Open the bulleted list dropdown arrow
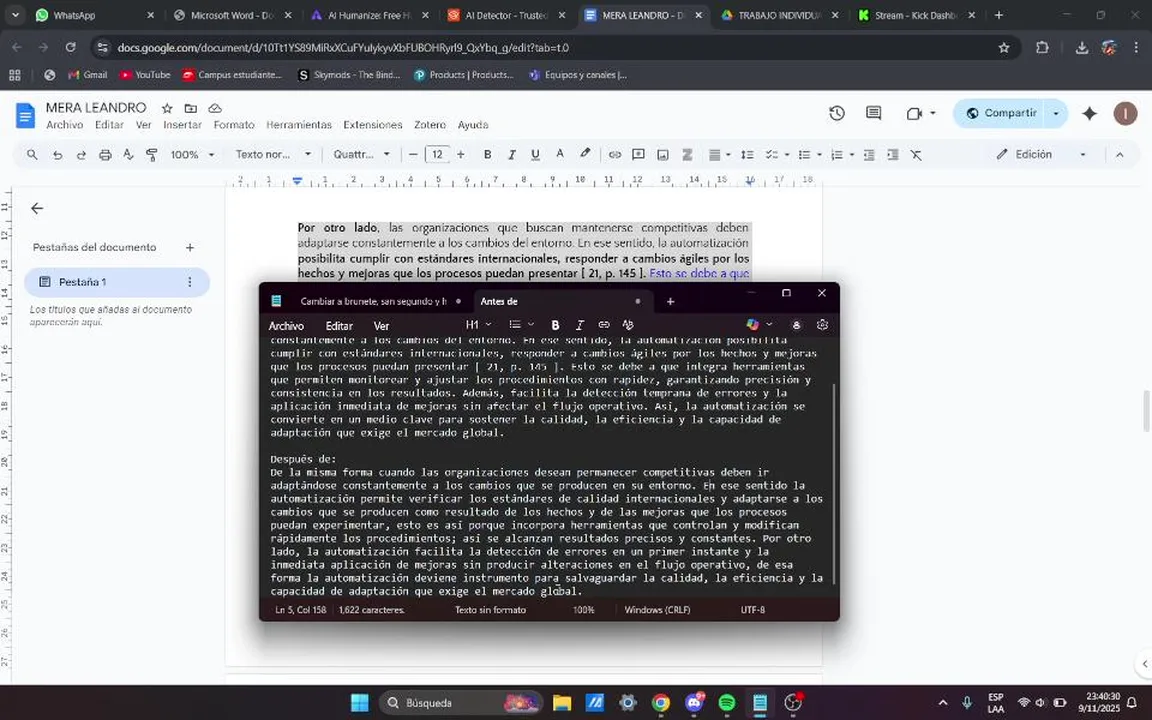1152x720 pixels. tap(819, 155)
